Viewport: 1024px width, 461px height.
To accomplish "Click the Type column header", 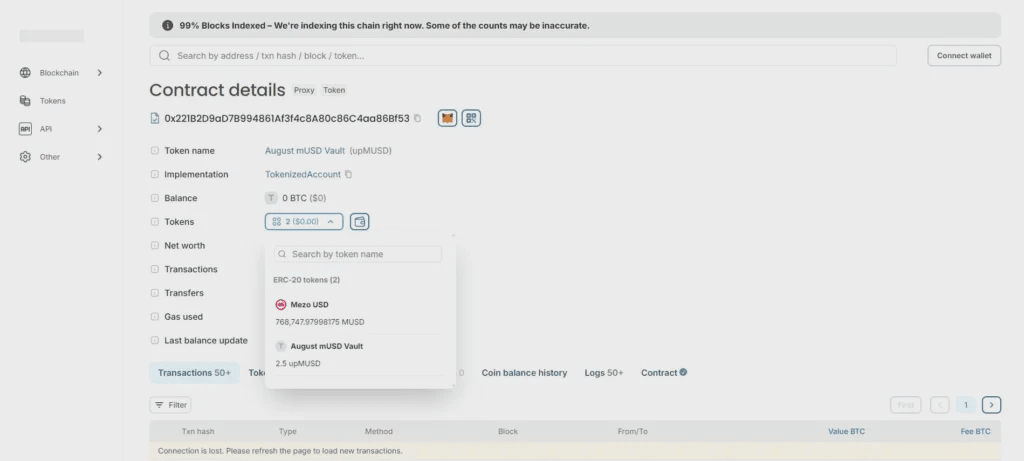I will 287,431.
